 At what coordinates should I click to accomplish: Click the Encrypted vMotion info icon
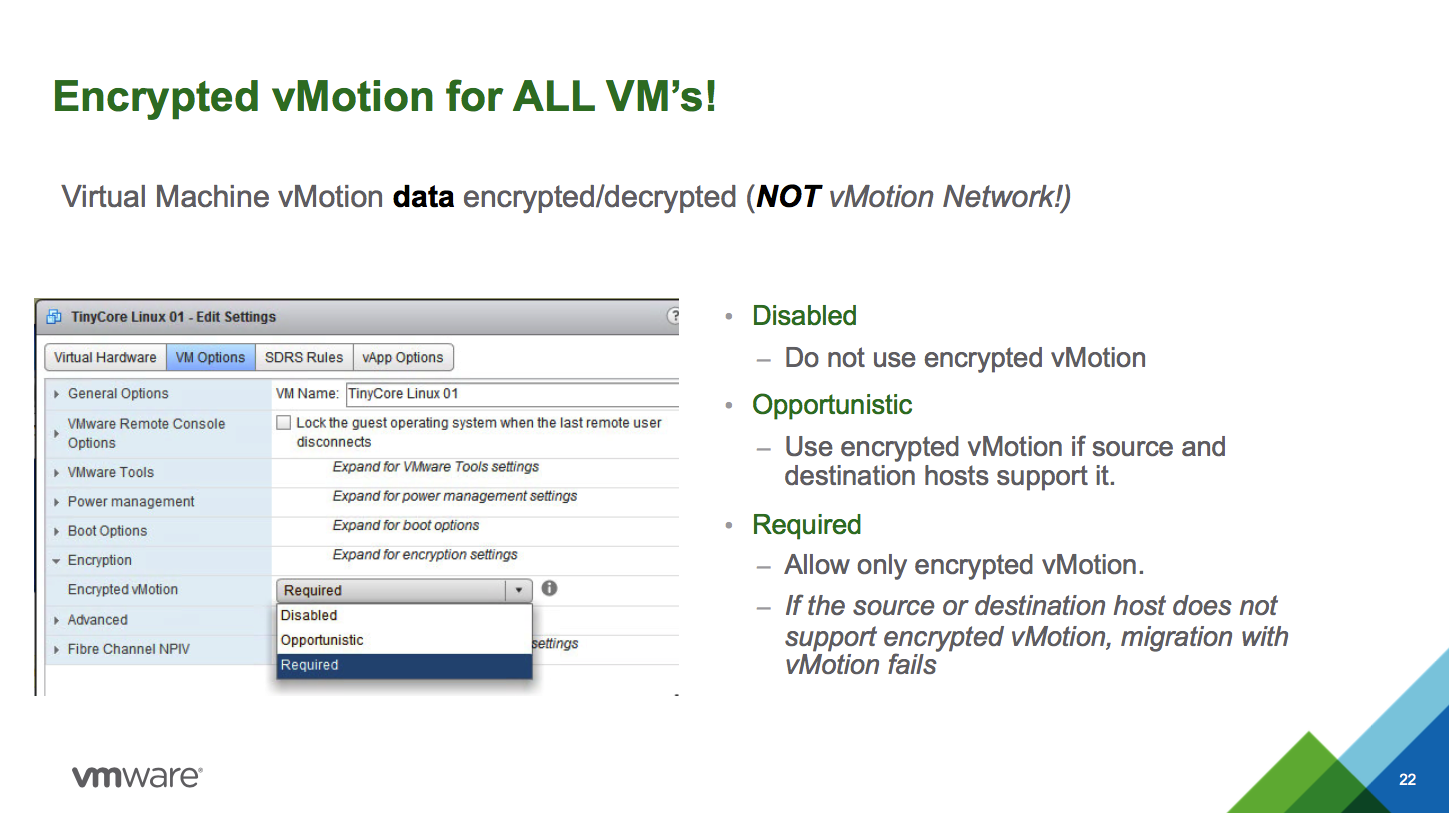(549, 588)
